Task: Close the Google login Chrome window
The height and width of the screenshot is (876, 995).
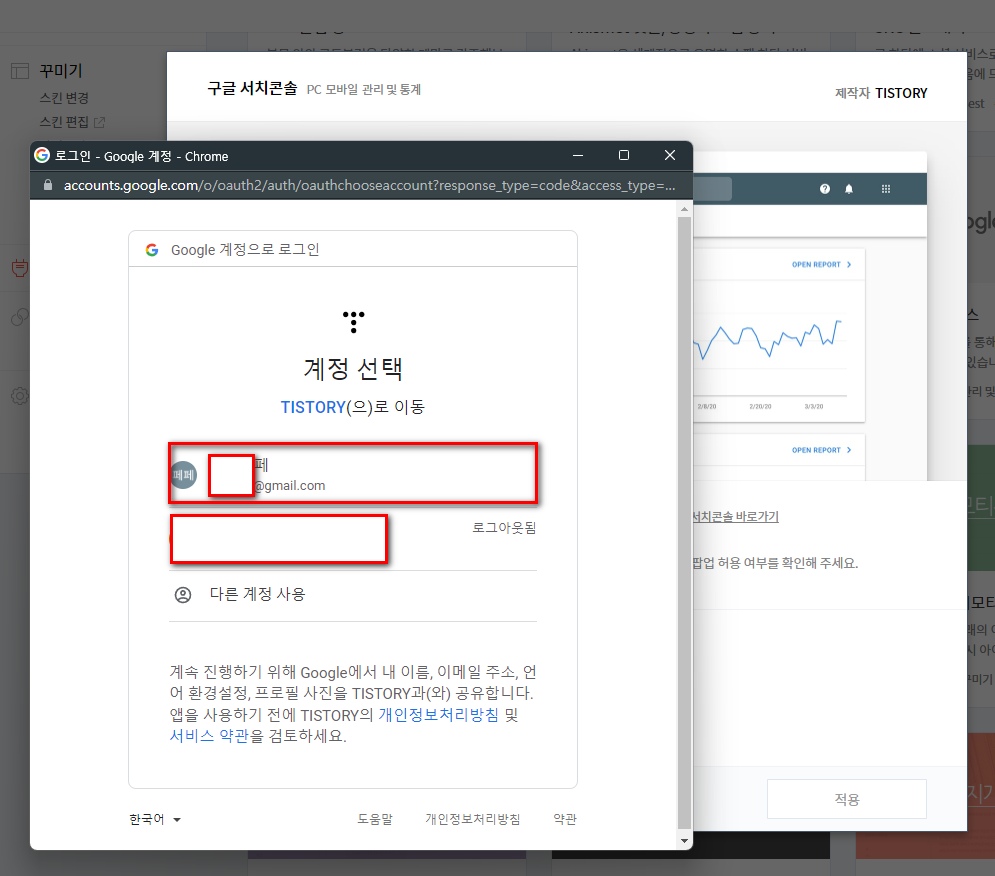Action: coord(669,156)
